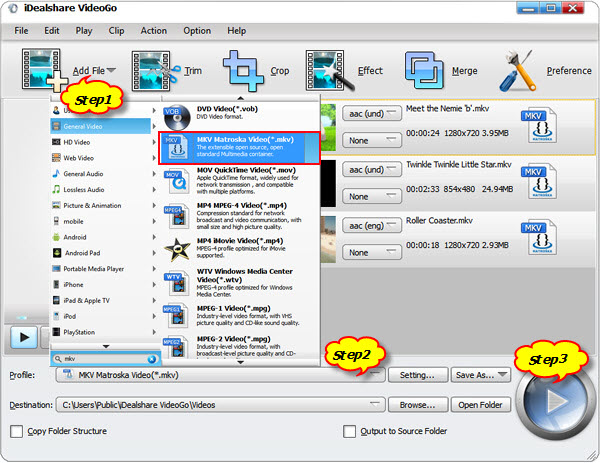The height and width of the screenshot is (463, 600).
Task: Select the PlayStation category icon
Action: [x=57, y=332]
